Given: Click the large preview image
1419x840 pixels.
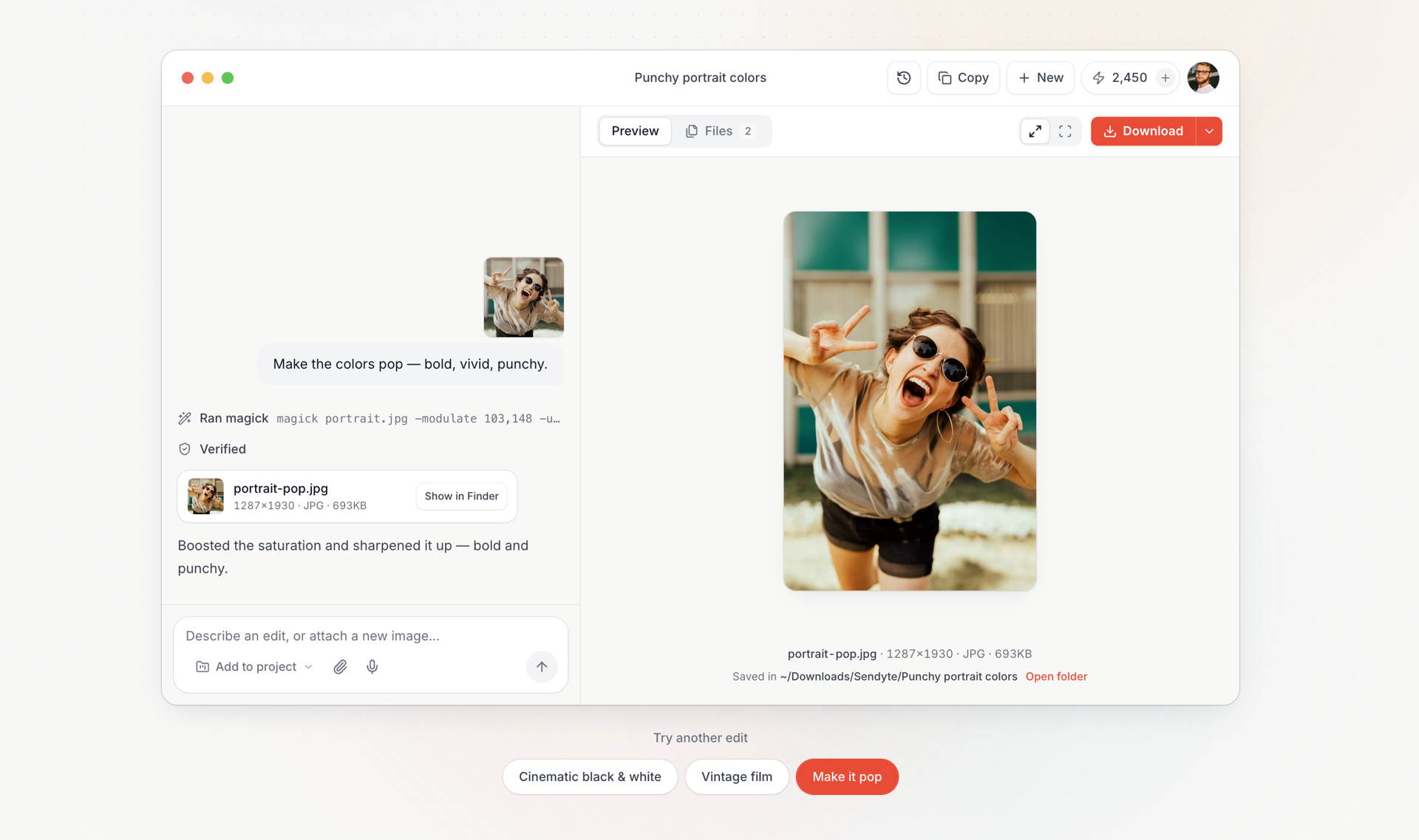Looking at the screenshot, I should (910, 401).
